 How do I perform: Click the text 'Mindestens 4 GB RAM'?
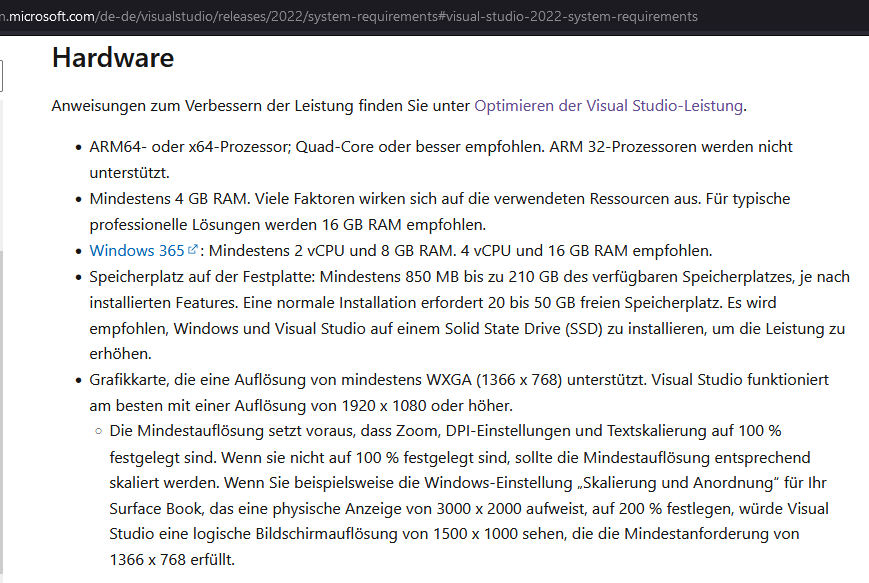click(169, 199)
